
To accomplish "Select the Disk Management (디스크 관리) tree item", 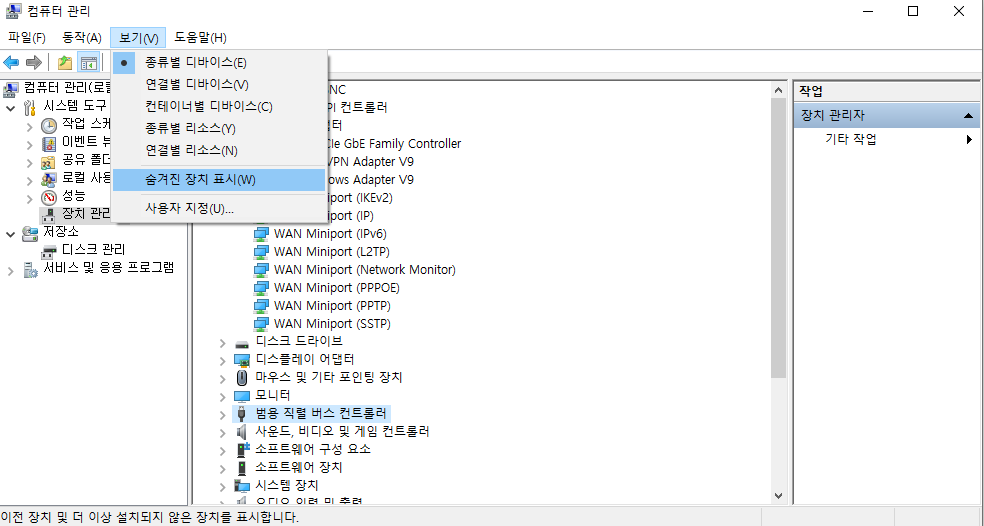I will pyautogui.click(x=94, y=250).
